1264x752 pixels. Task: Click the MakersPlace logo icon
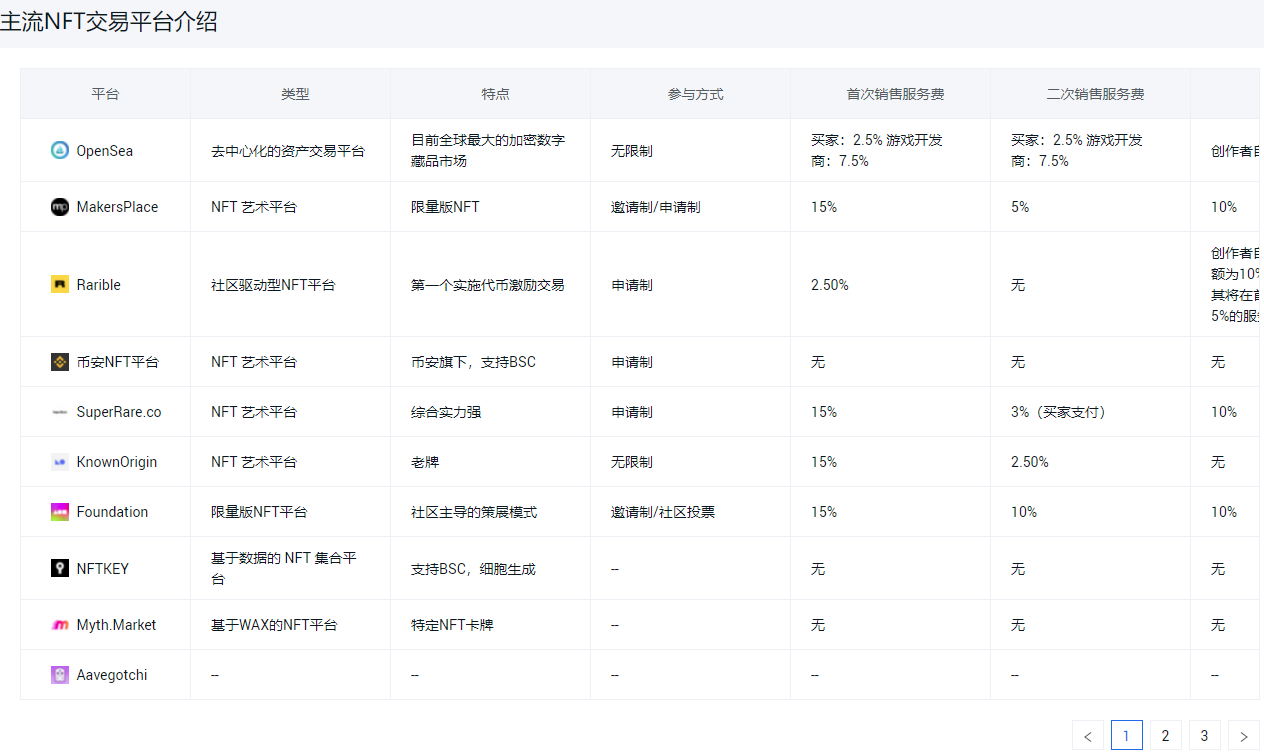point(60,207)
